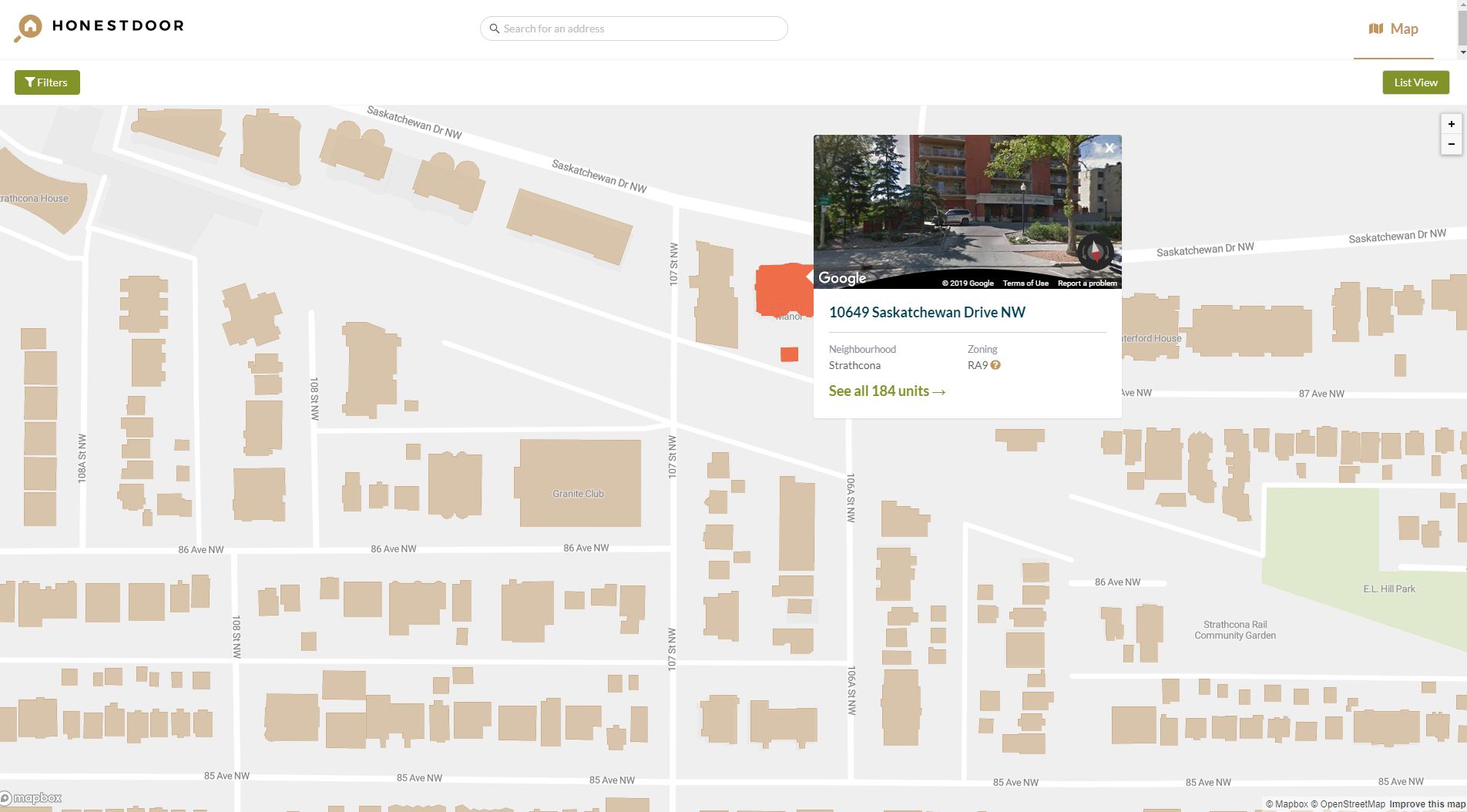Zoom out using the minus control

point(1452,144)
